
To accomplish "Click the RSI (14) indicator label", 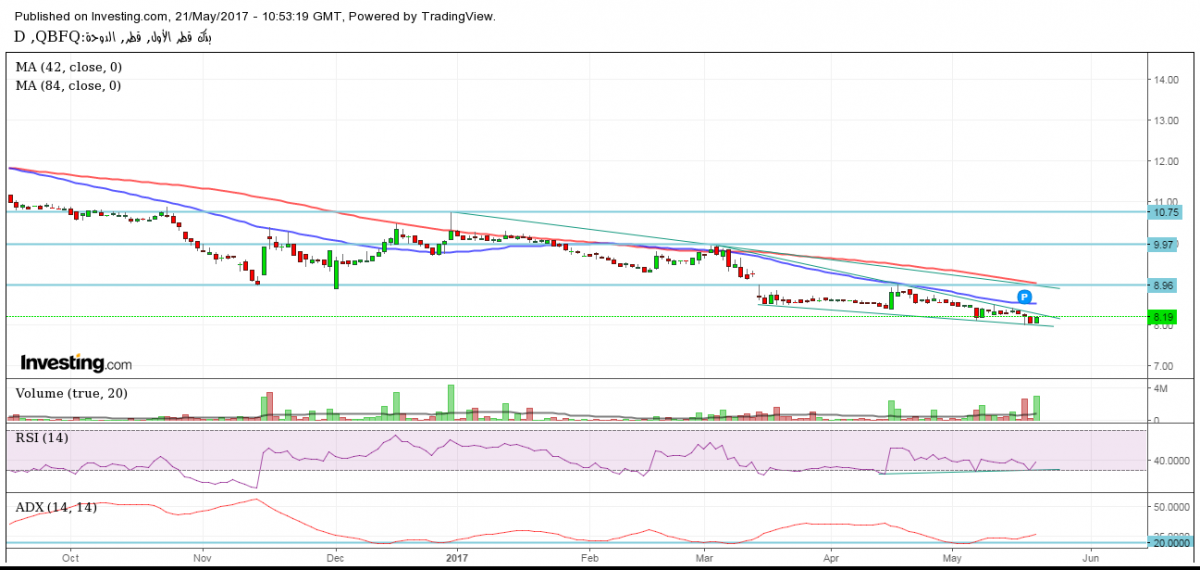I will point(42,438).
